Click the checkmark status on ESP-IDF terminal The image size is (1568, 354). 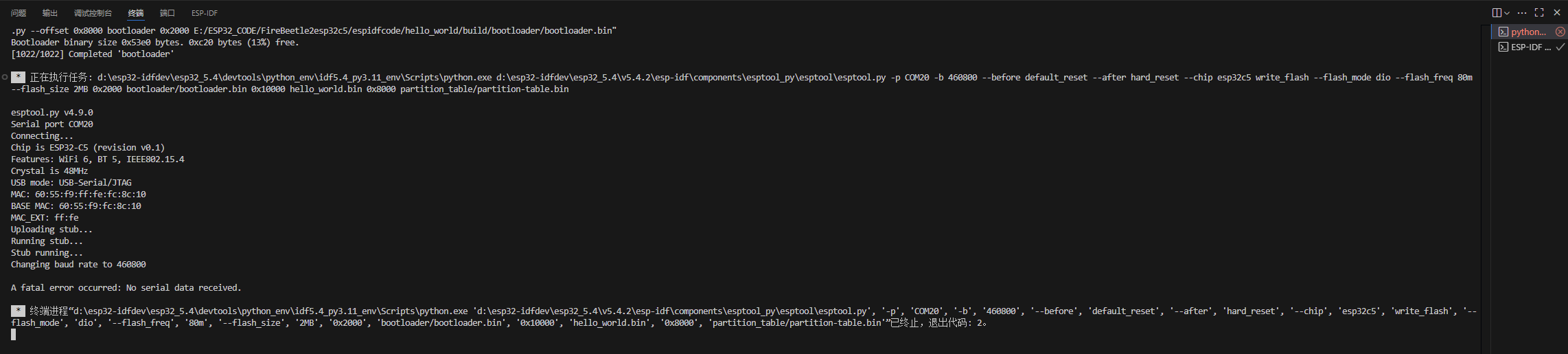click(x=1560, y=47)
